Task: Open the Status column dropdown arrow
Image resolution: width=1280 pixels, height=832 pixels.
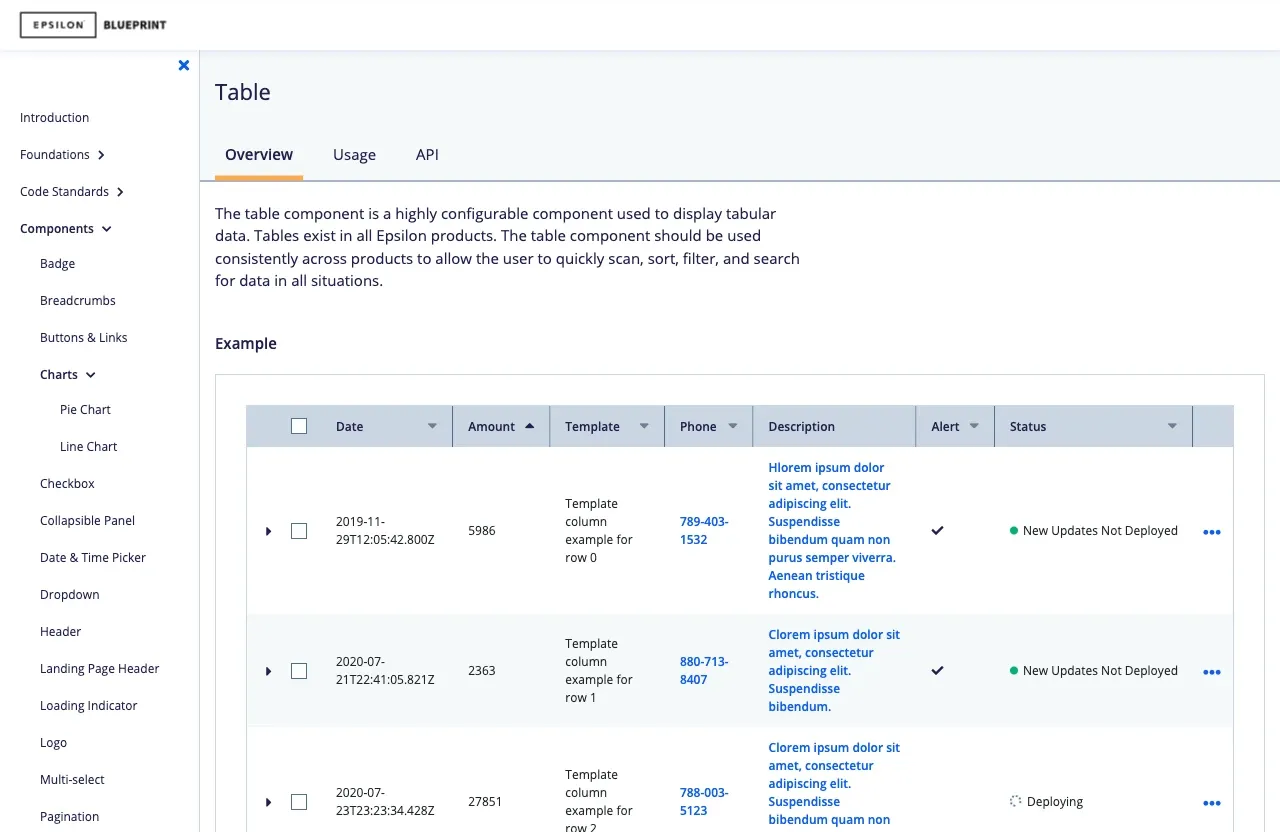Action: [1172, 426]
